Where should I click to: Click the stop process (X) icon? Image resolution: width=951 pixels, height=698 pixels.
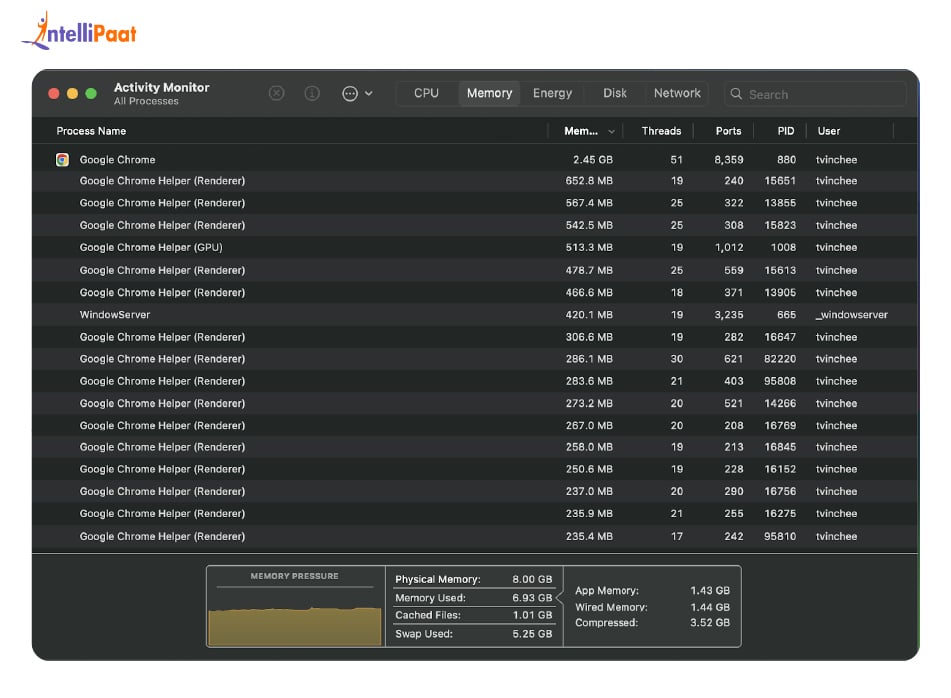pos(276,93)
